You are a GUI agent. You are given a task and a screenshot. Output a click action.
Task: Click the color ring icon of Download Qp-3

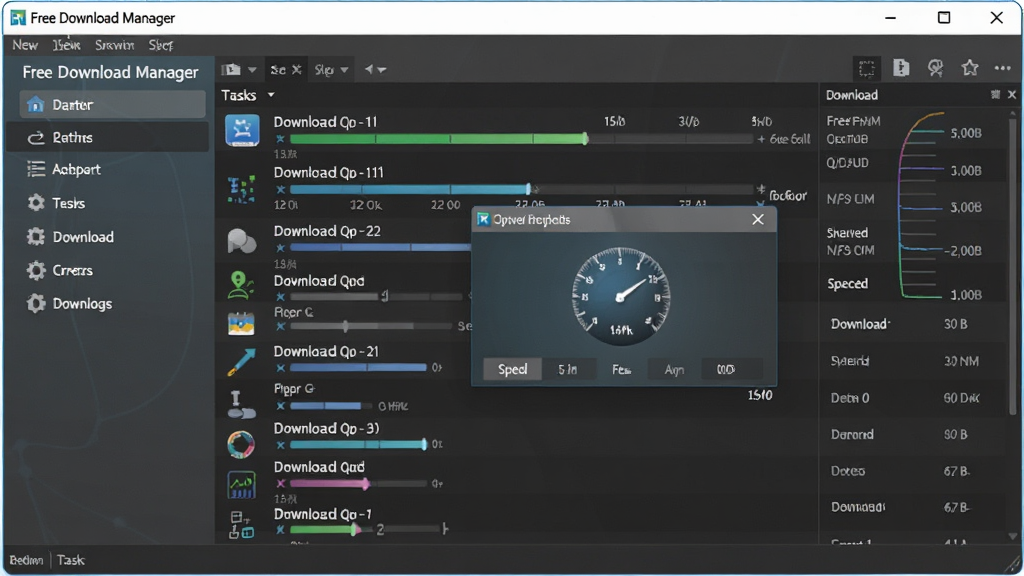[x=241, y=445]
